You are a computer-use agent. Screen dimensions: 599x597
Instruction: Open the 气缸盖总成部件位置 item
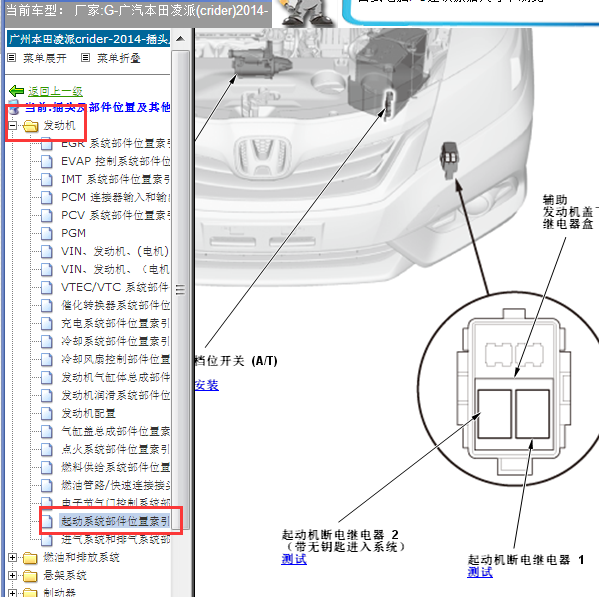click(x=115, y=431)
